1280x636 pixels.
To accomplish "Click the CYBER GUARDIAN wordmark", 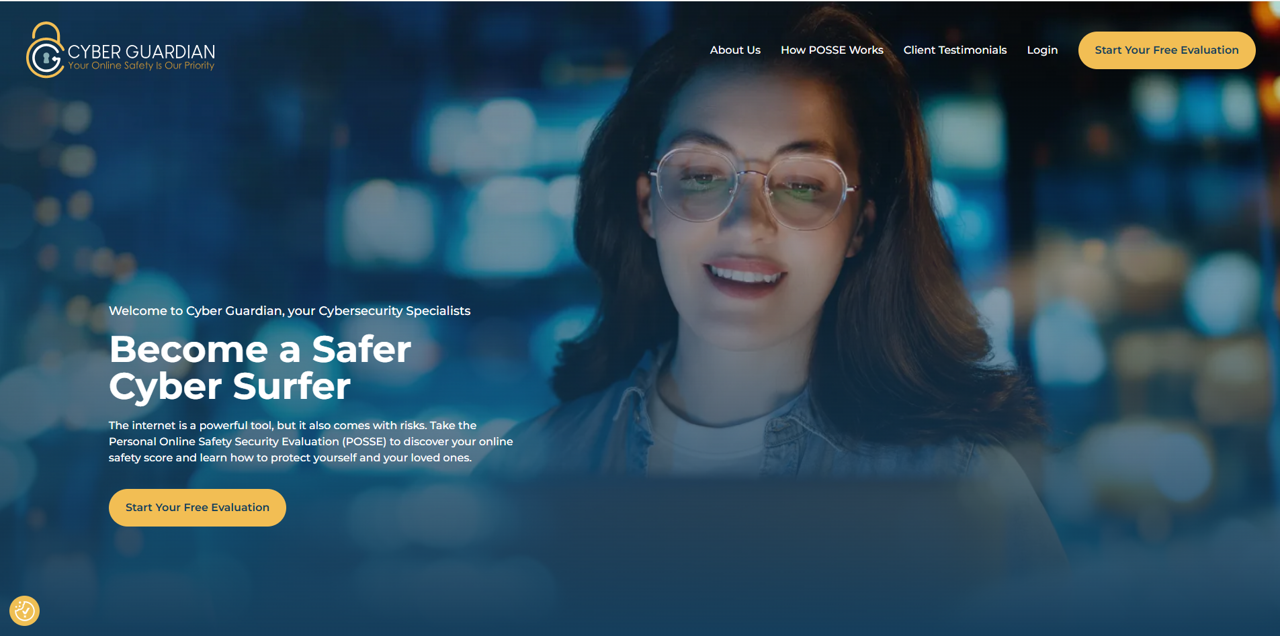I will (x=141, y=50).
